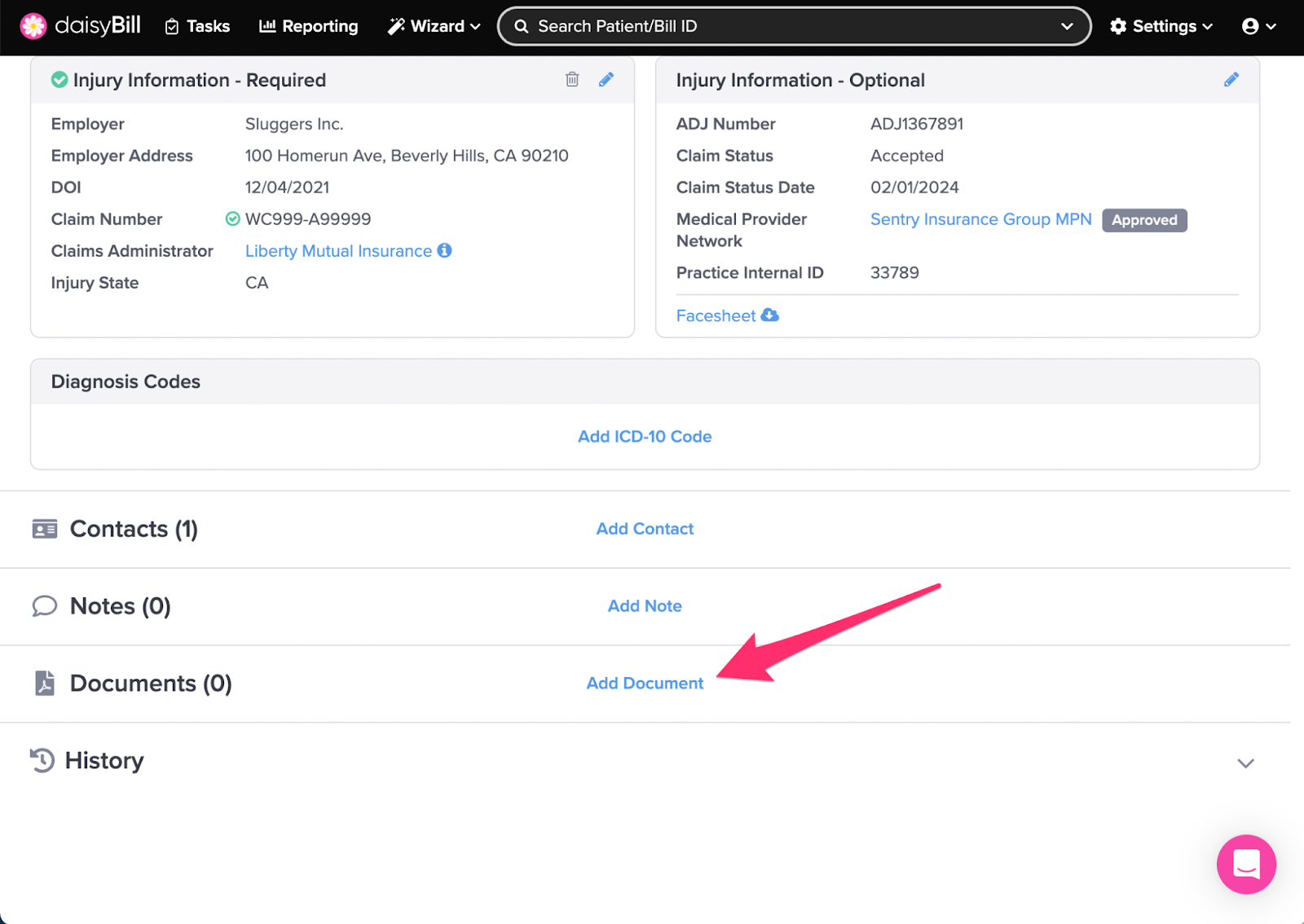Open Tasks from the top navigation

[x=197, y=26]
